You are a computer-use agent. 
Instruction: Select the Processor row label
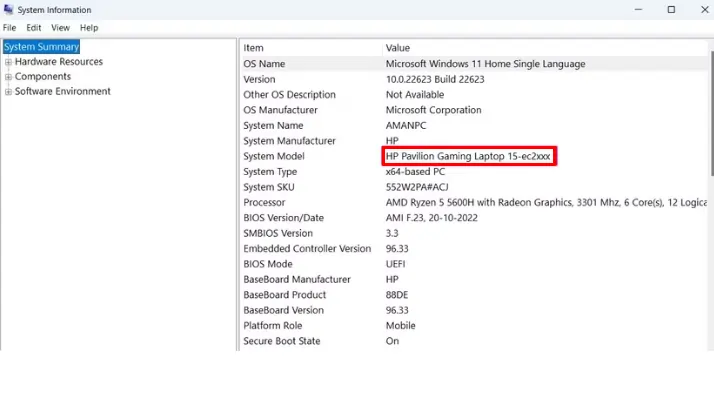tap(264, 203)
